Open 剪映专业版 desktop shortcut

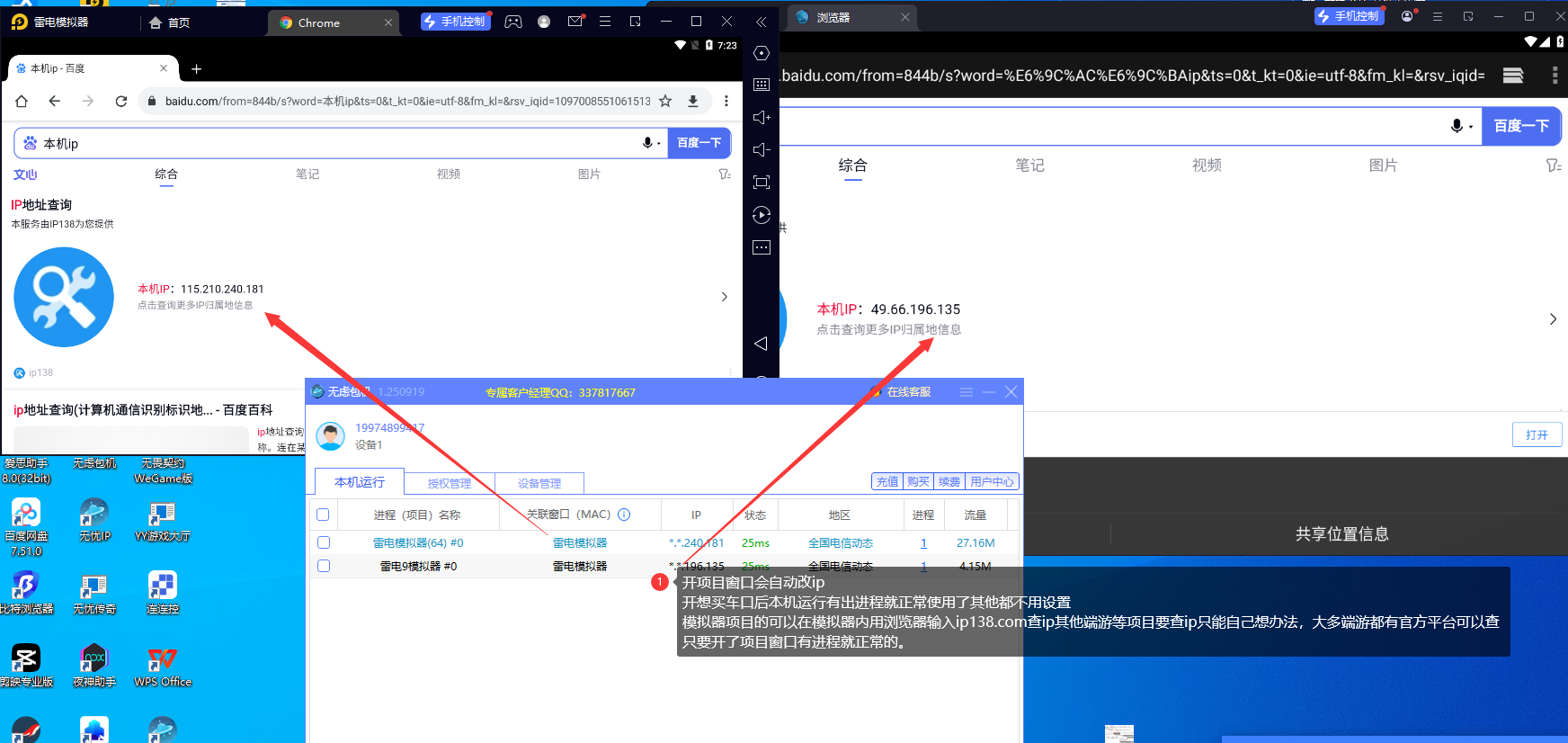point(26,667)
